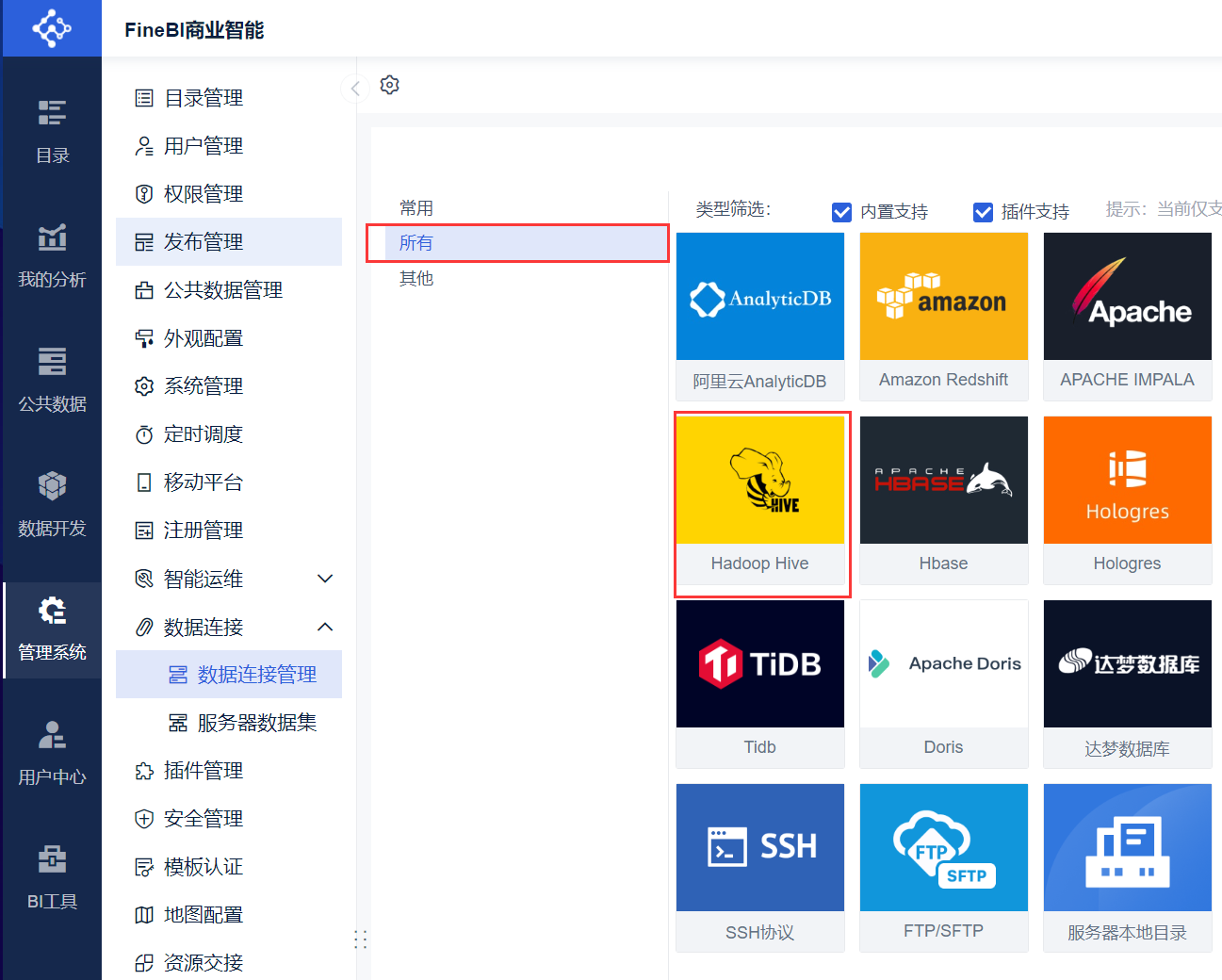Viewport: 1222px width, 980px height.
Task: Open 公共数据 in left navigation
Action: pos(52,380)
